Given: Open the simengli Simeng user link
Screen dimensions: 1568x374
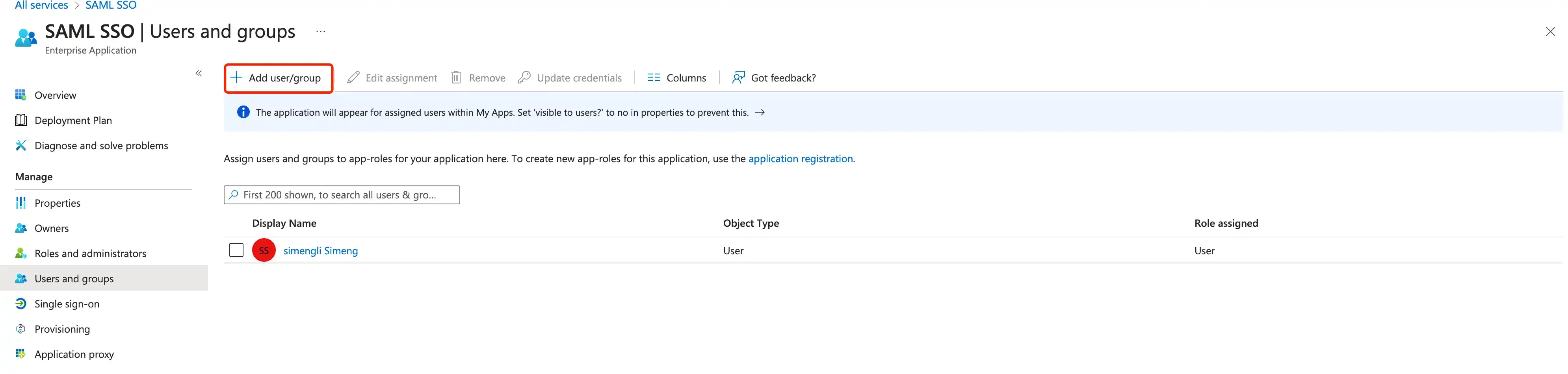Looking at the screenshot, I should 320,251.
